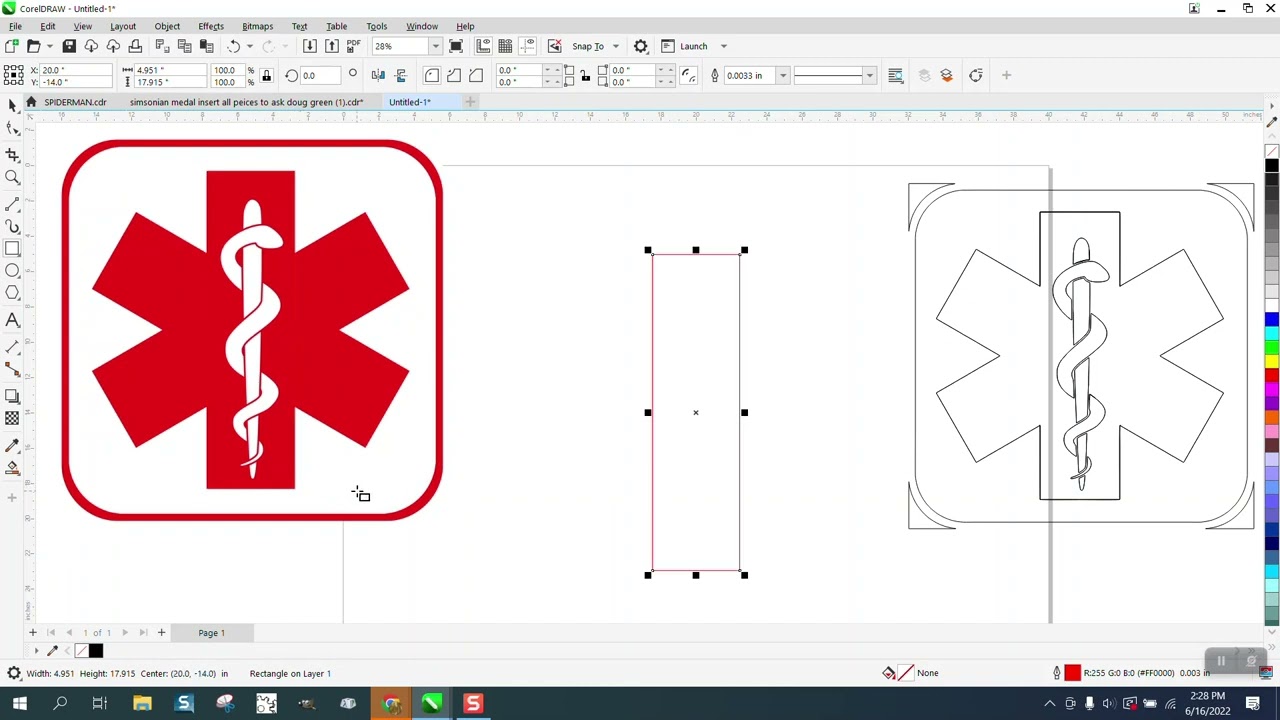Click the Welcome home tab icon
The width and height of the screenshot is (1280, 720).
pyautogui.click(x=31, y=102)
